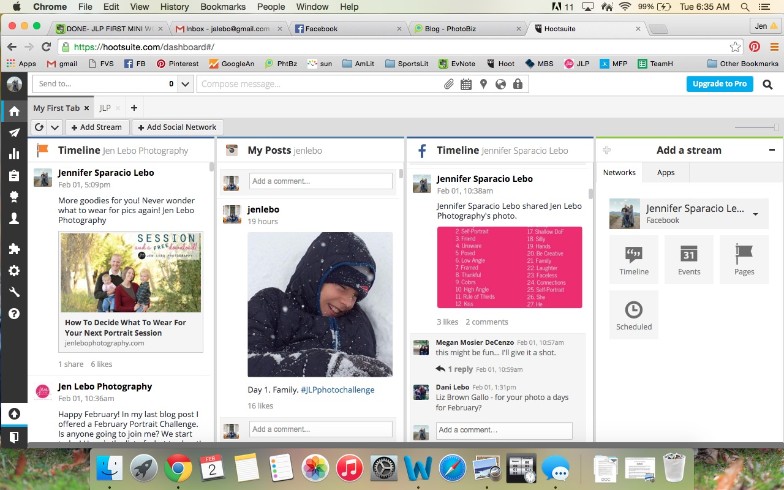Open the Chrome hamburger menu
This screenshot has width=784, height=490.
[x=774, y=47]
